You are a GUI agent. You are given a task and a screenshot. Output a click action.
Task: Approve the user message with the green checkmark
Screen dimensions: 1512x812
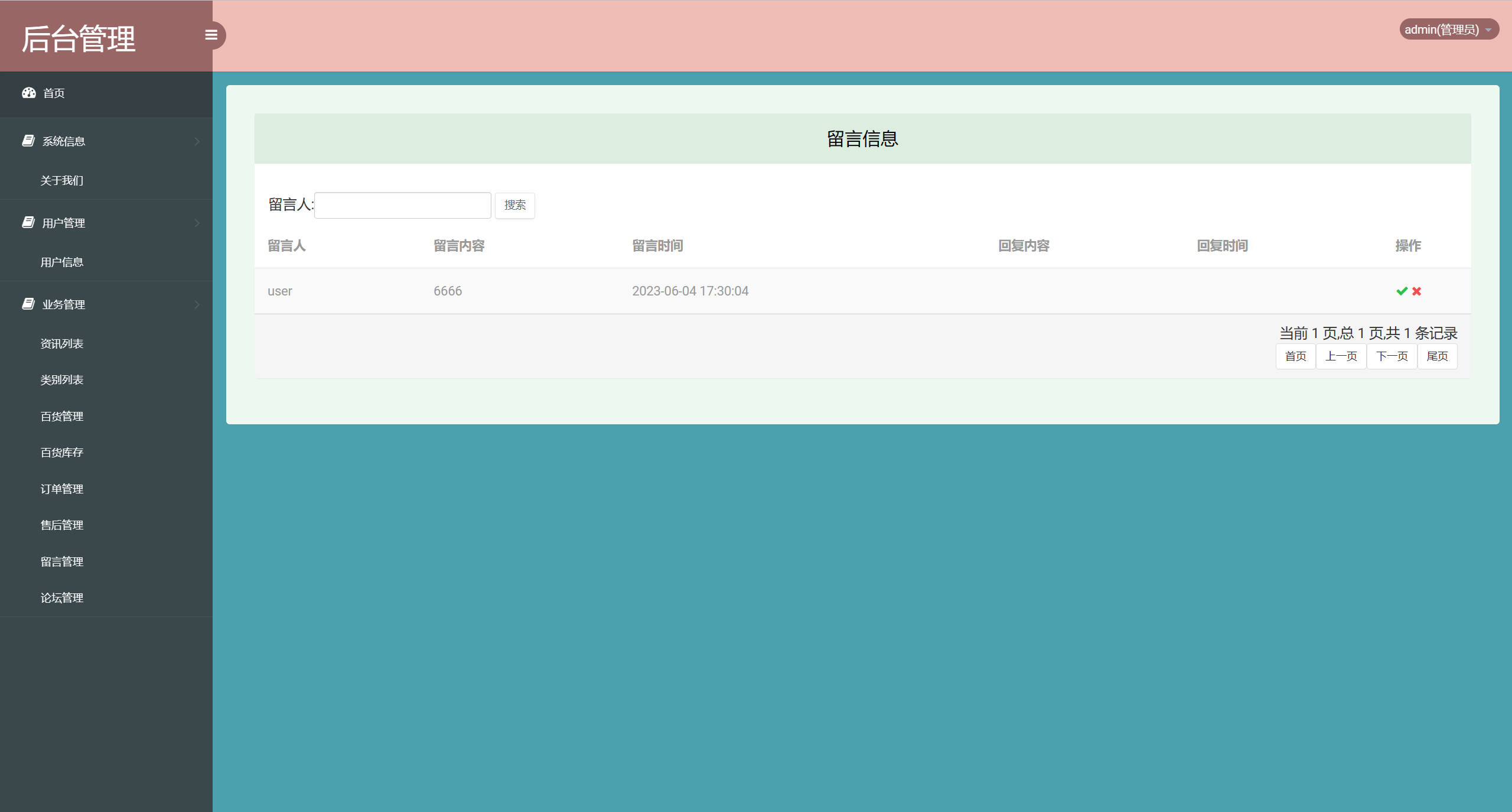[1401, 291]
